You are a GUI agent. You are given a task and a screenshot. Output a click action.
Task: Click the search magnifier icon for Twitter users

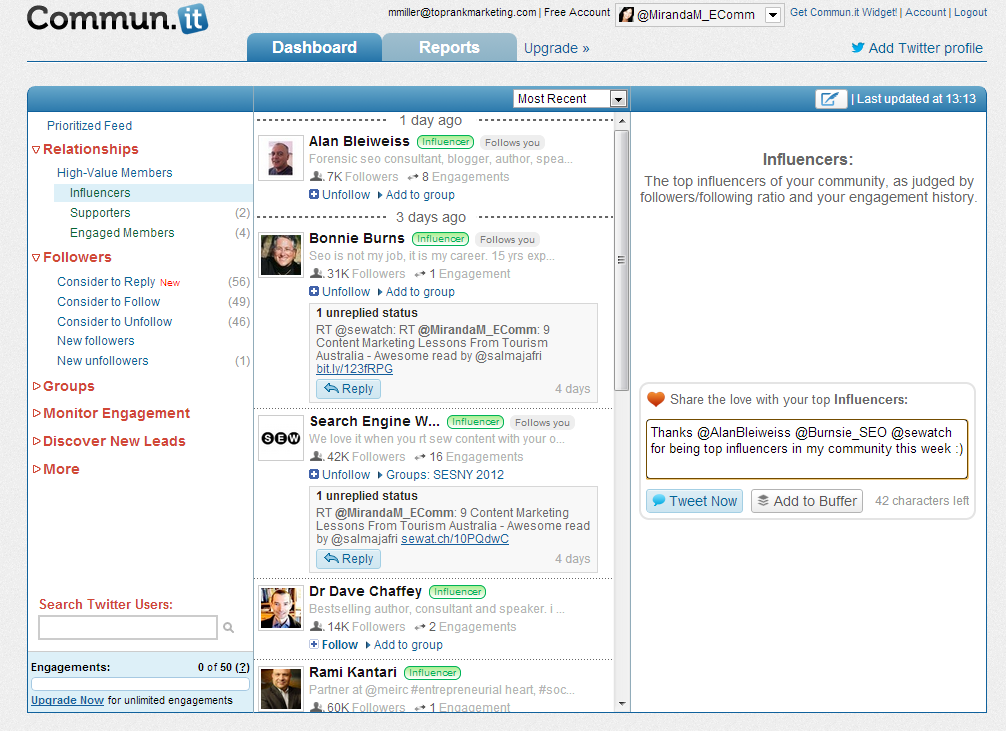tap(228, 628)
